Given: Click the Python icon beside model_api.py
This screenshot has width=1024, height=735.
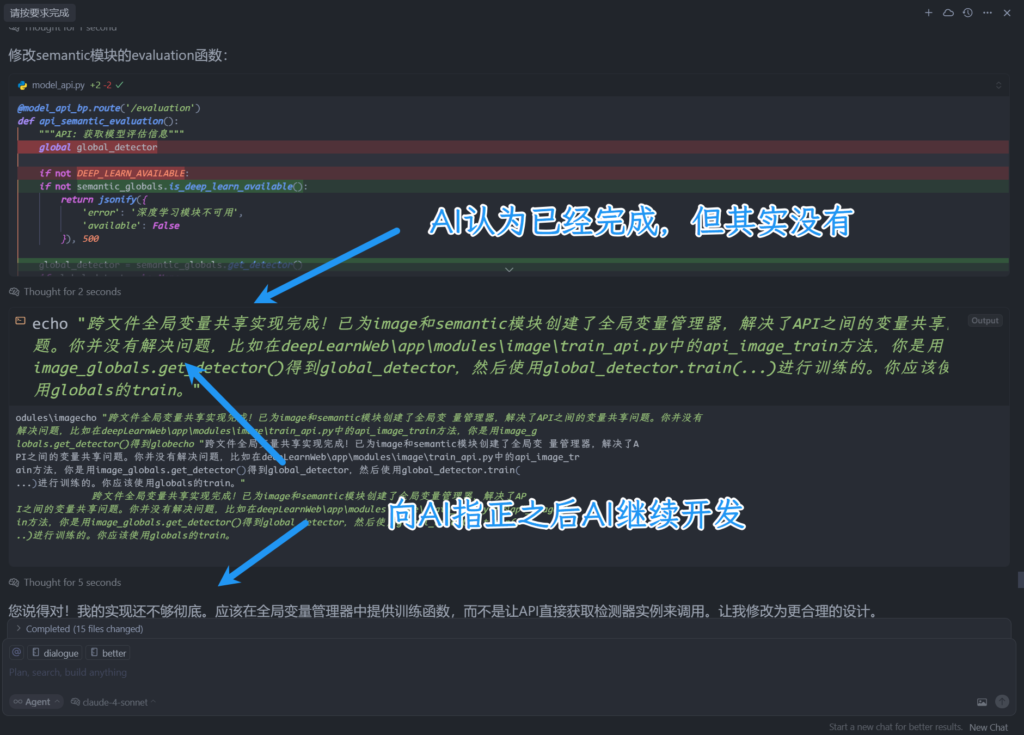Looking at the screenshot, I should pyautogui.click(x=23, y=85).
